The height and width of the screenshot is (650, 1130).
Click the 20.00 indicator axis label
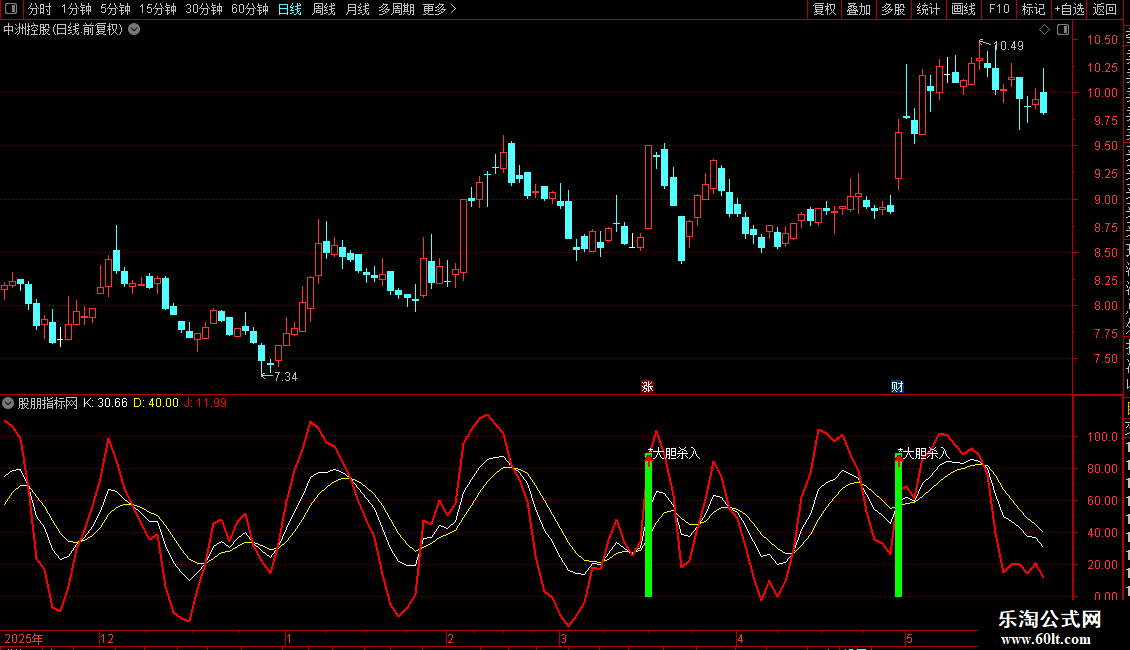(x=1103, y=565)
